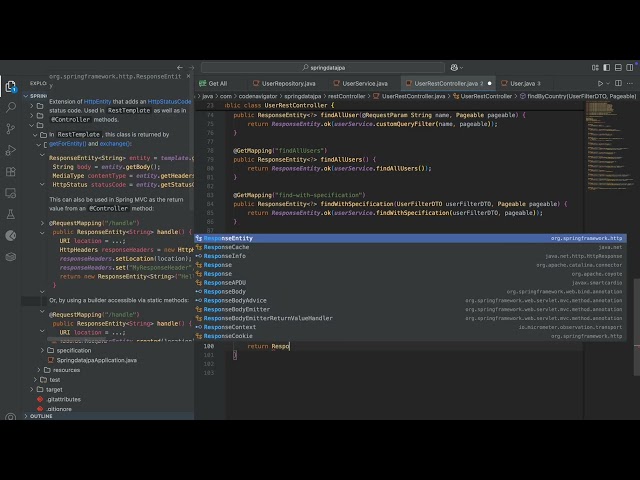Image resolution: width=640 pixels, height=480 pixels.
Task: Open the Copilot chat menu icon
Action: tap(456, 67)
